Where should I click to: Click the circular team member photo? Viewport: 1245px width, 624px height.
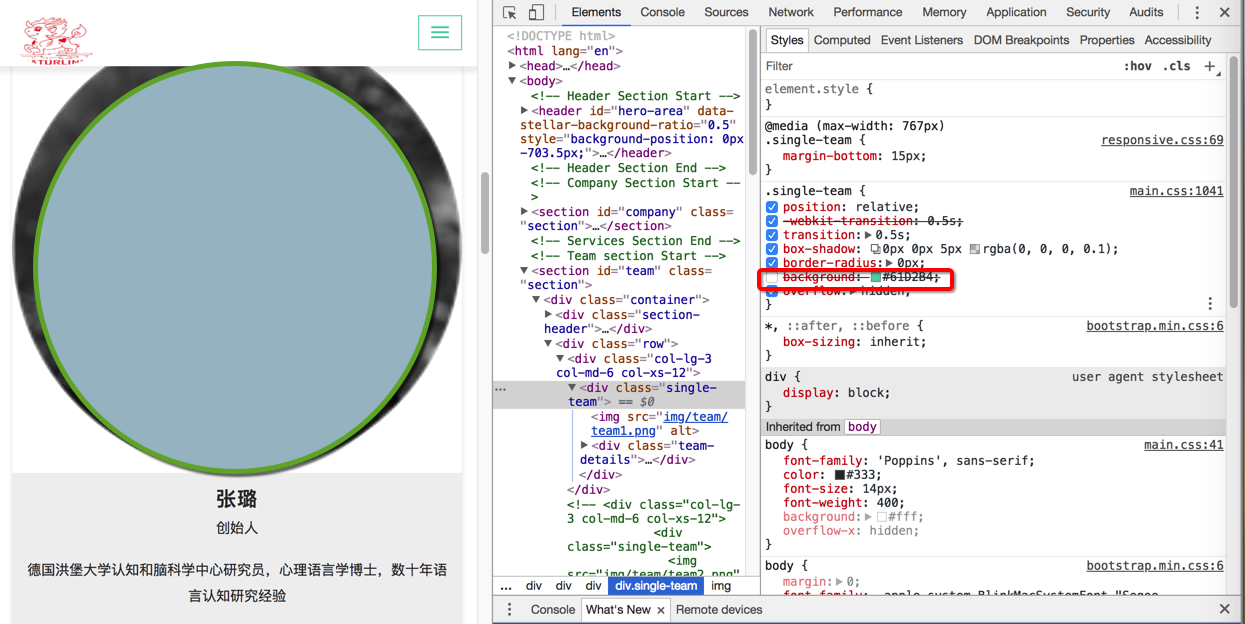pyautogui.click(x=236, y=267)
